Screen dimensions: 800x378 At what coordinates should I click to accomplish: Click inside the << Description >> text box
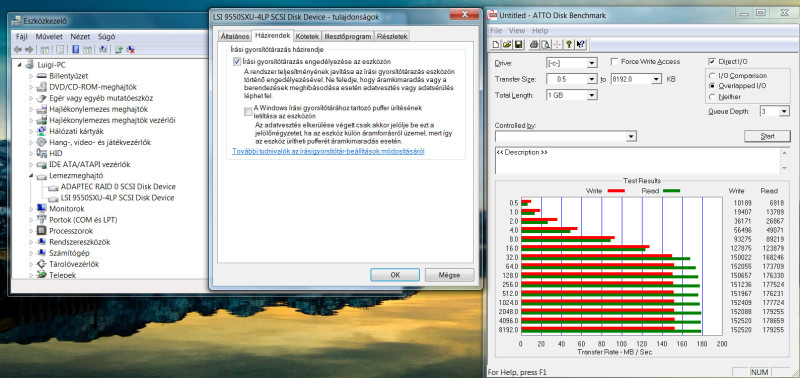(638, 161)
